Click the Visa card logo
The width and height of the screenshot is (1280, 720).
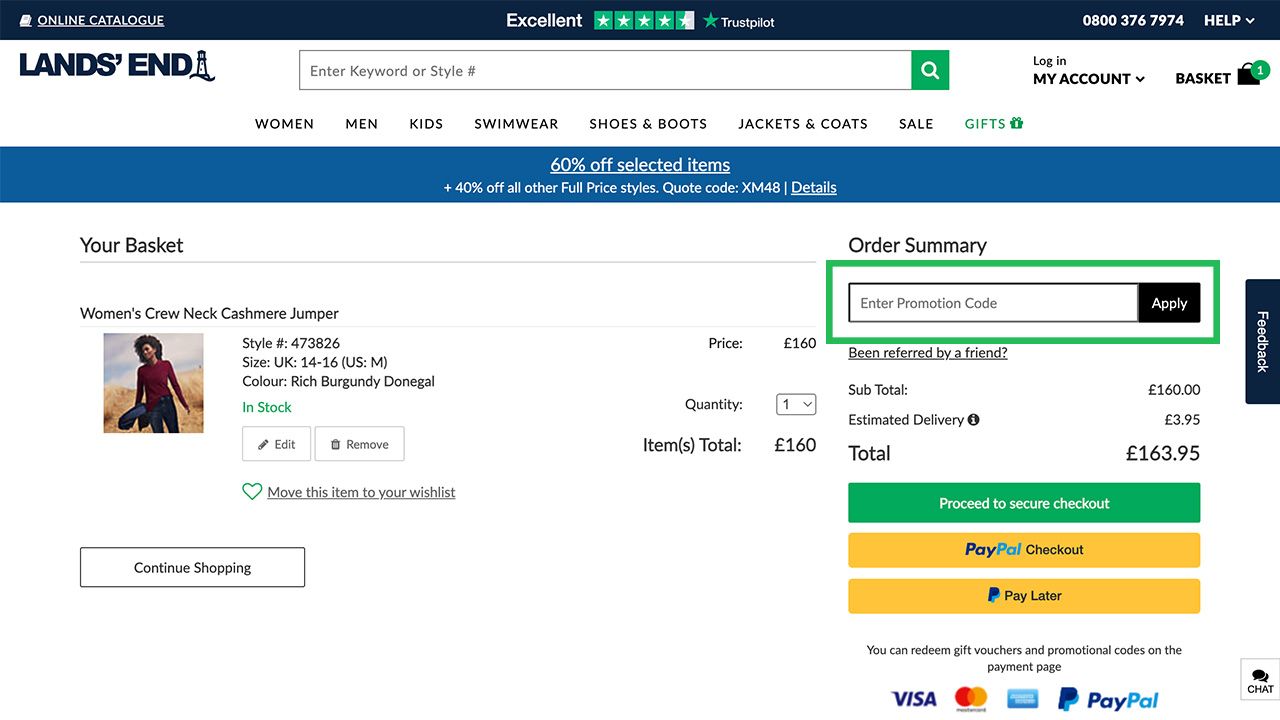pos(914,699)
